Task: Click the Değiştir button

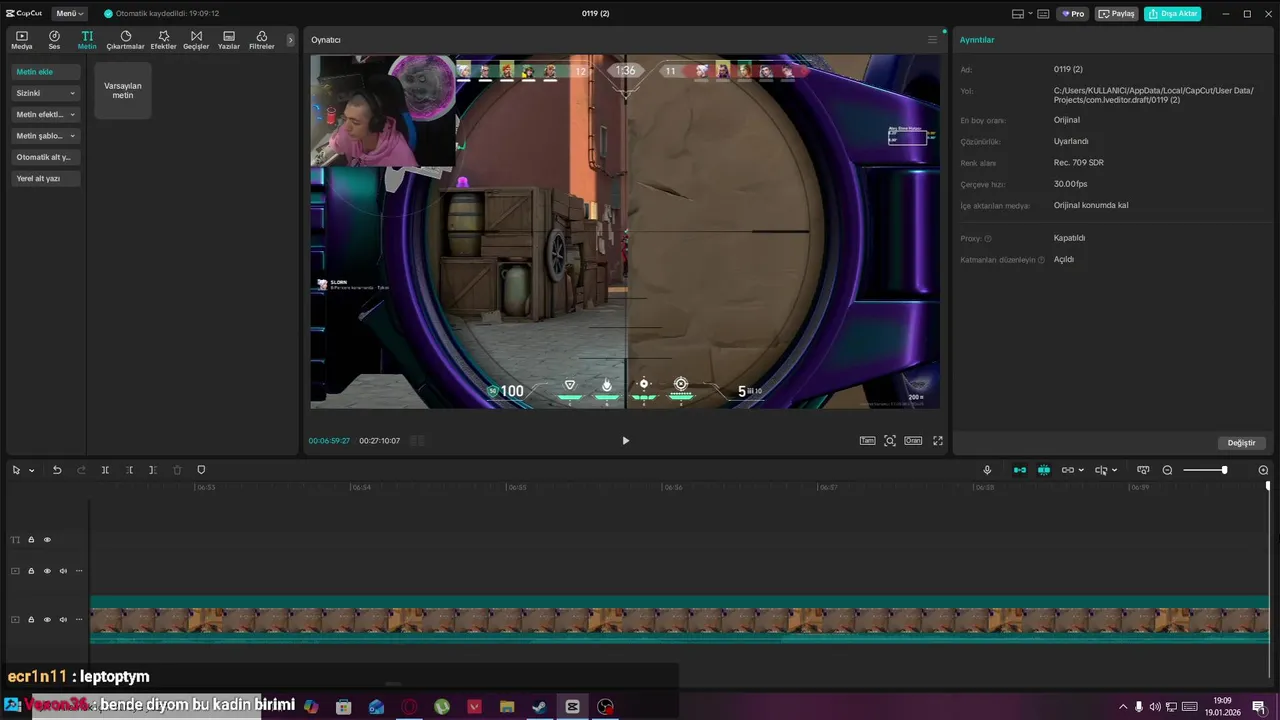Action: pos(1242,443)
